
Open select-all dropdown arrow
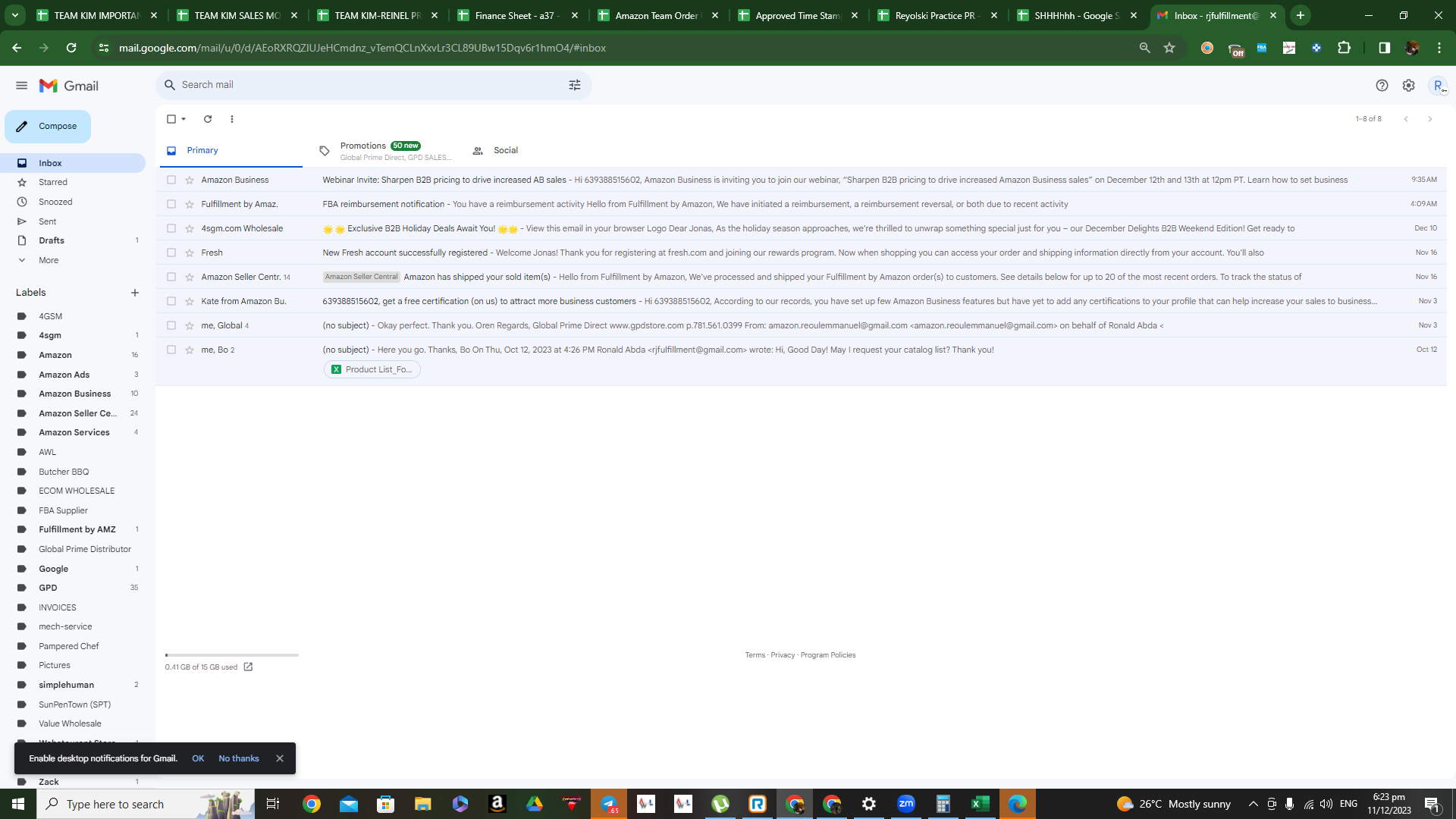[x=184, y=119]
